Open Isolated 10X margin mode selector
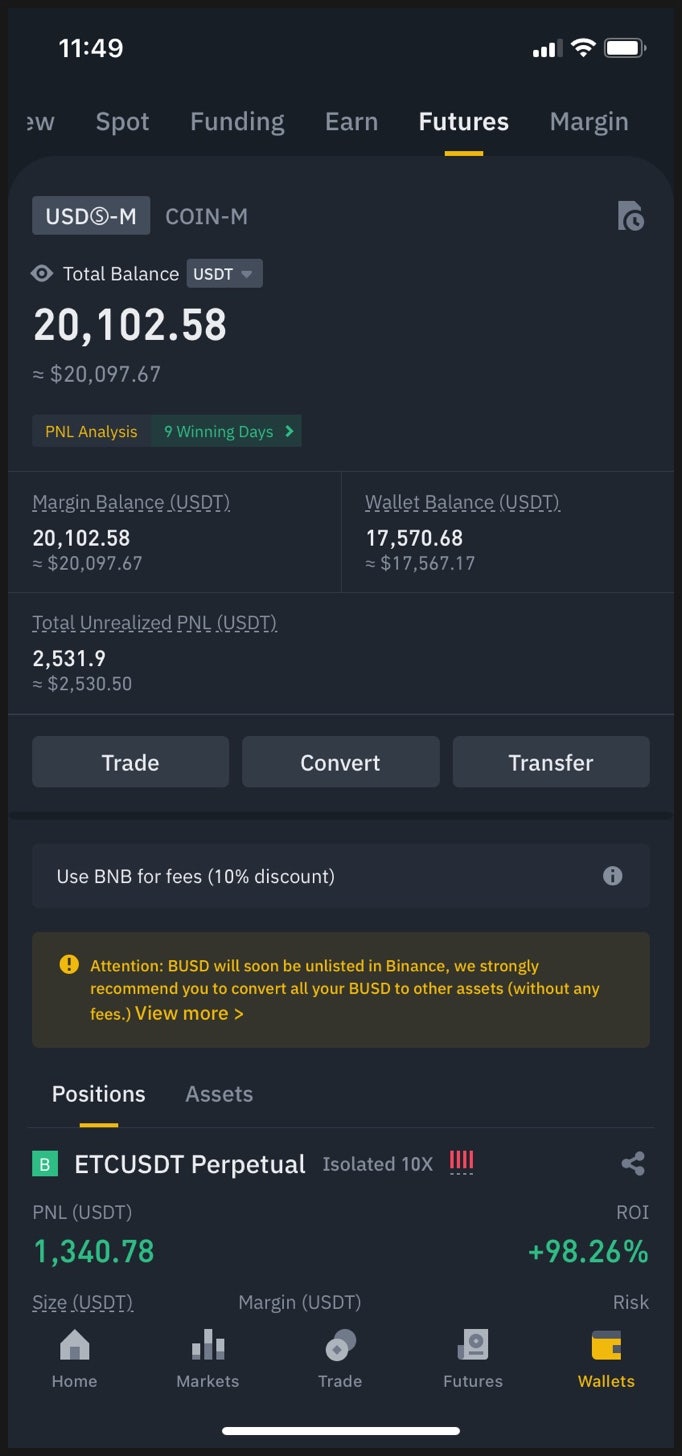The width and height of the screenshot is (682, 1456). [377, 1164]
